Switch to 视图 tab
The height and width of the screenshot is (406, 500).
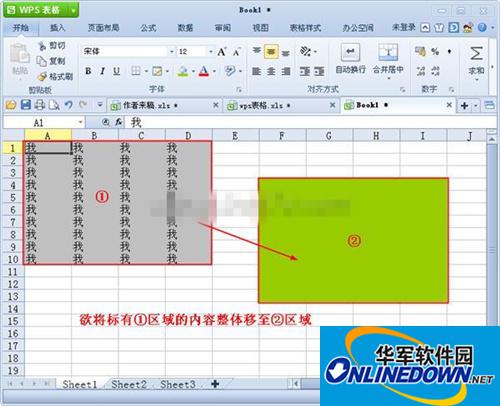tap(260, 28)
